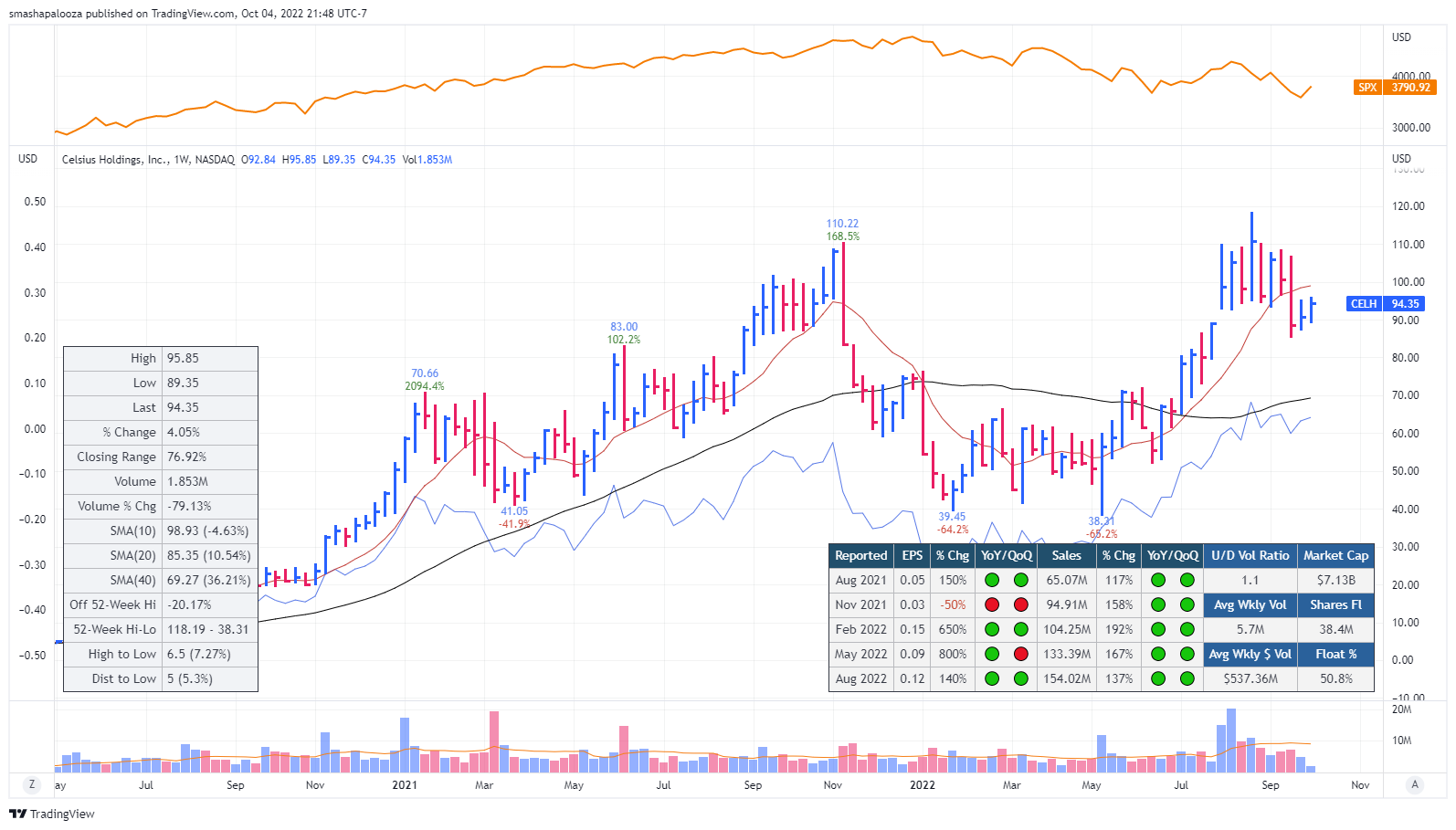Click the Float % header cell
This screenshot has width=1456, height=830.
pyautogui.click(x=1335, y=654)
